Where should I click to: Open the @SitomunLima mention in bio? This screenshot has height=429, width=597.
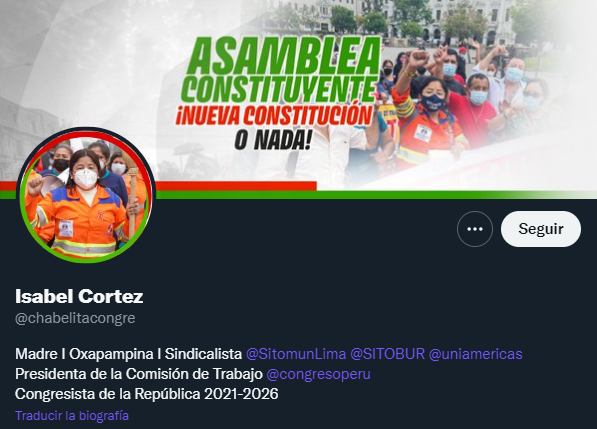pyautogui.click(x=296, y=354)
